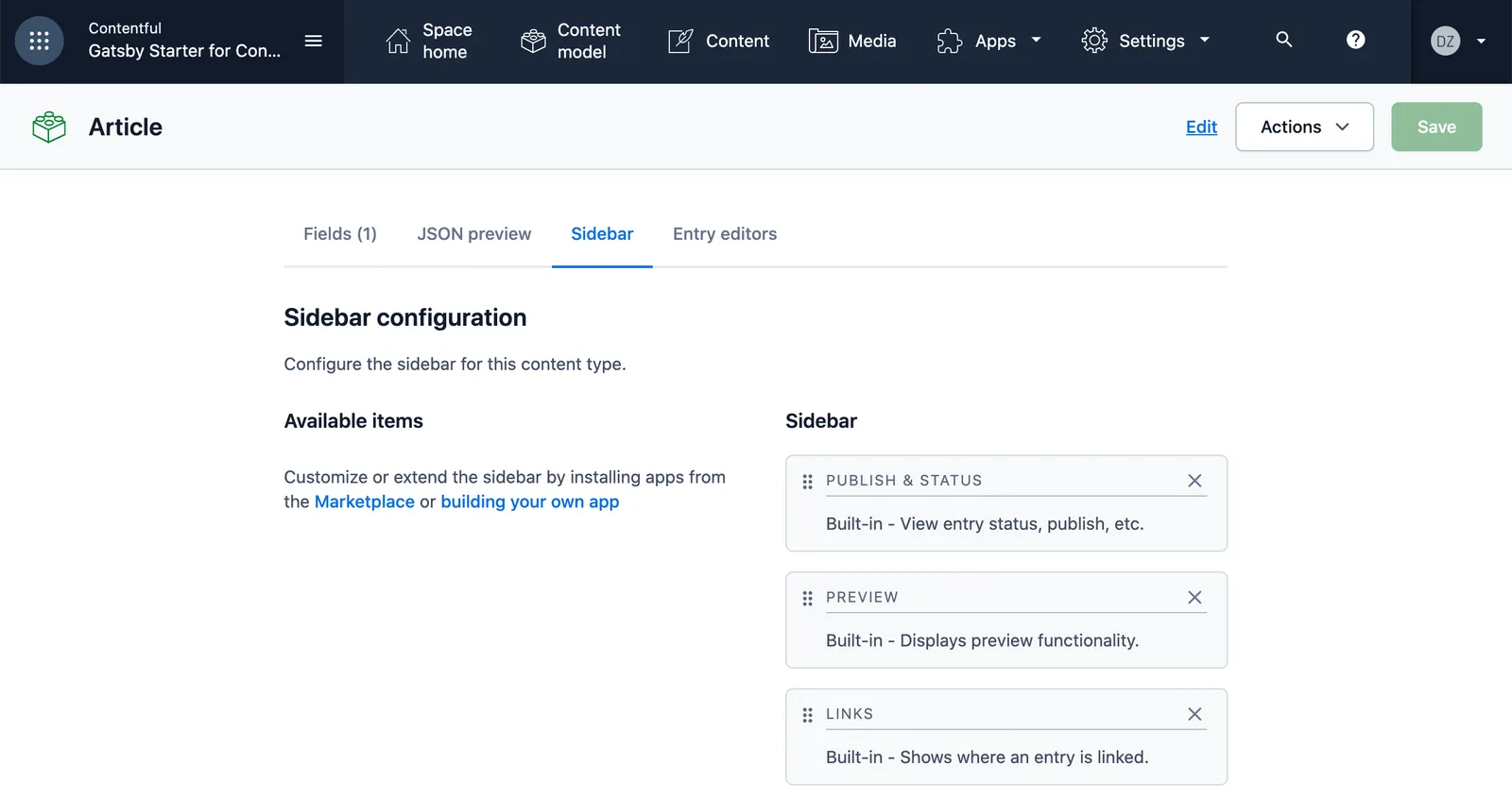The width and height of the screenshot is (1512, 799).
Task: Open the help question mark icon
Action: coord(1356,40)
